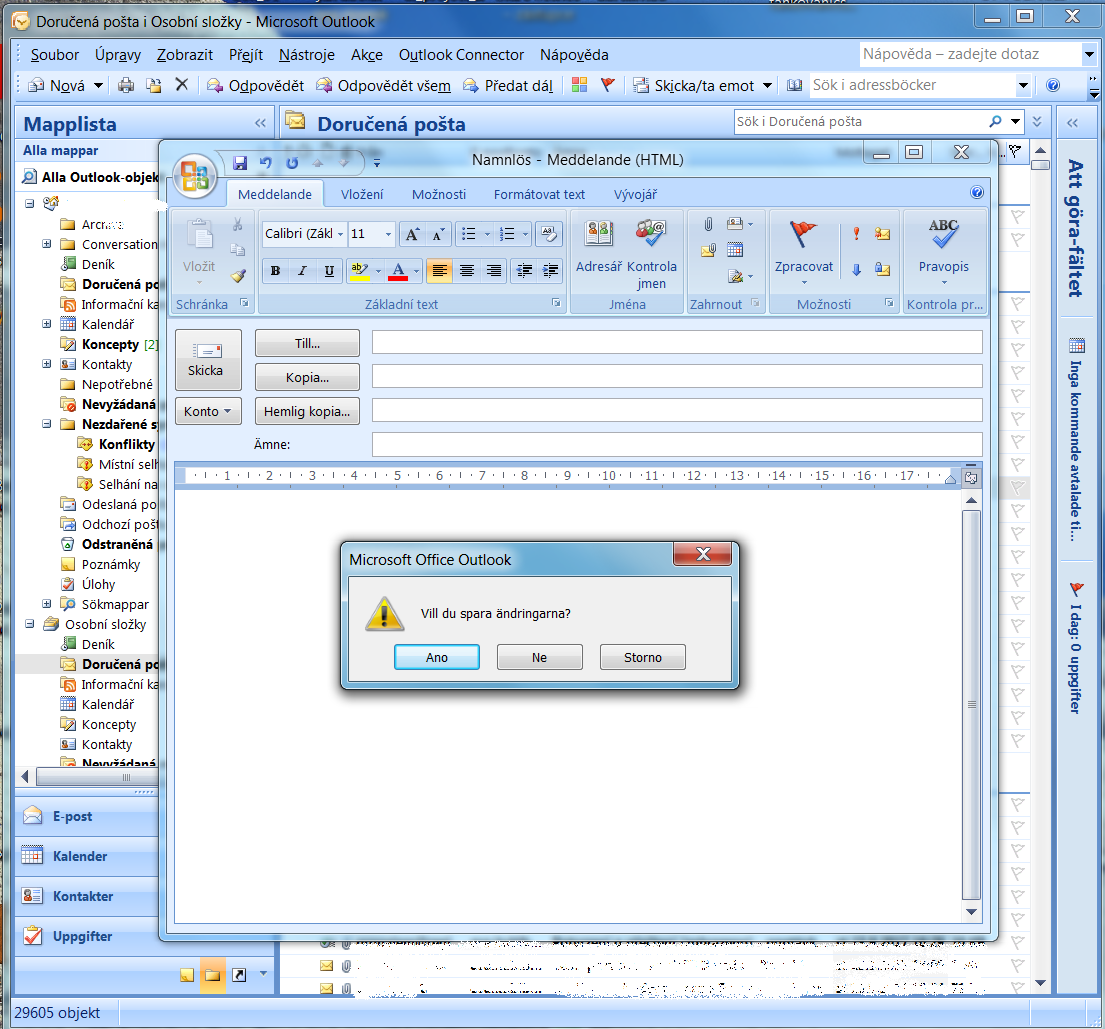Click the bullet list icon
Image resolution: width=1105 pixels, height=1029 pixels.
pos(469,234)
